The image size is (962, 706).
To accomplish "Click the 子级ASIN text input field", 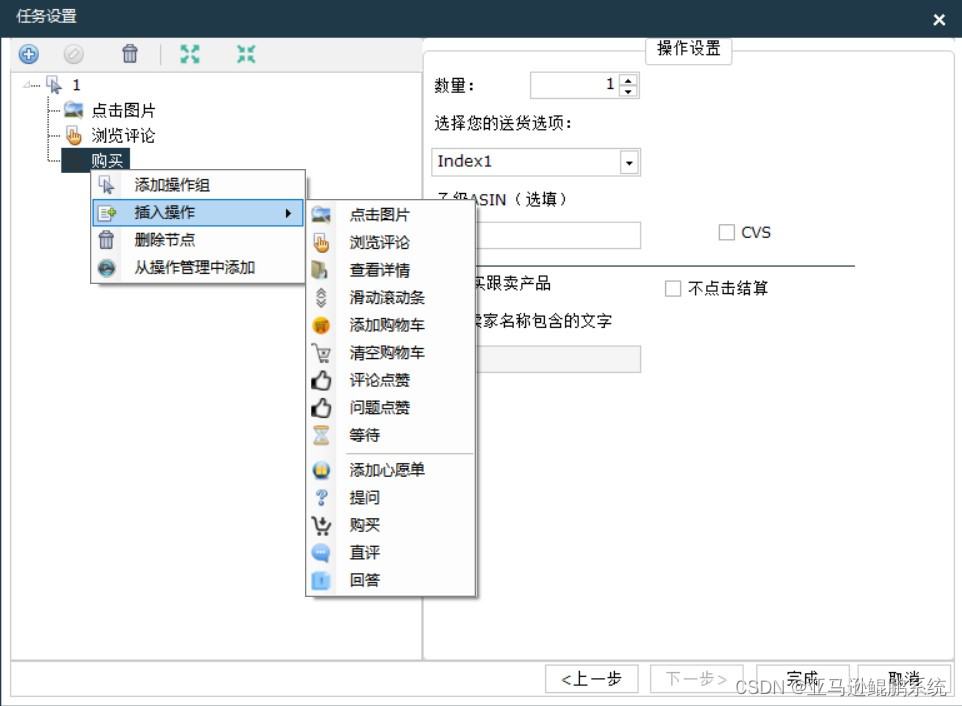I will (557, 236).
